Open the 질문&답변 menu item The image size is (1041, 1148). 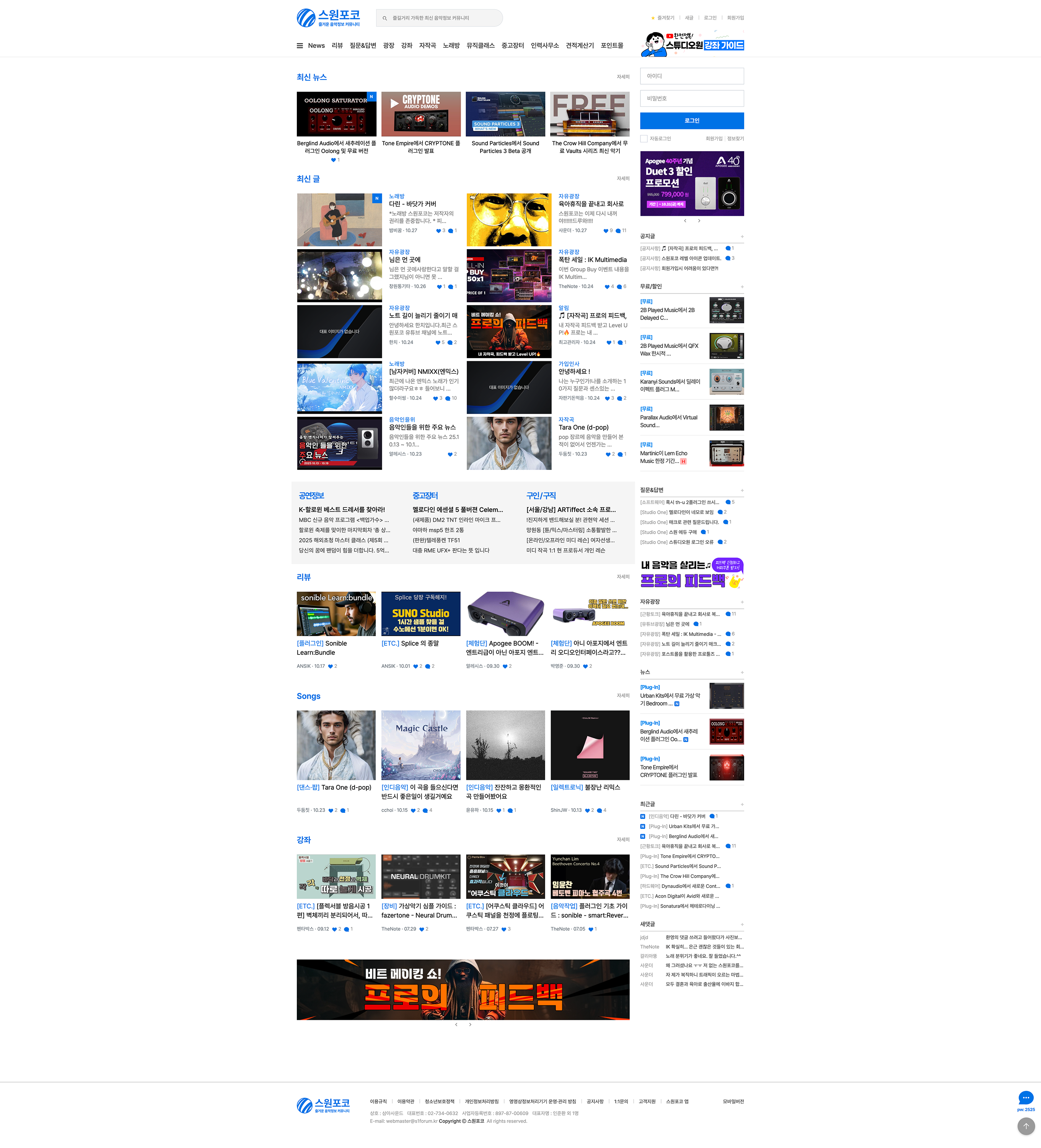point(363,46)
